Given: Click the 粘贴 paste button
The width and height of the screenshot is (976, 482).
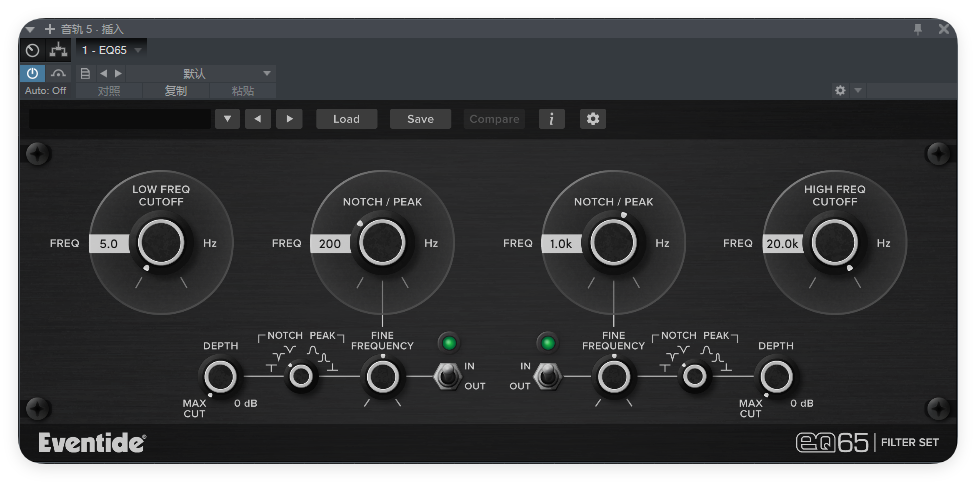Looking at the screenshot, I should [243, 91].
